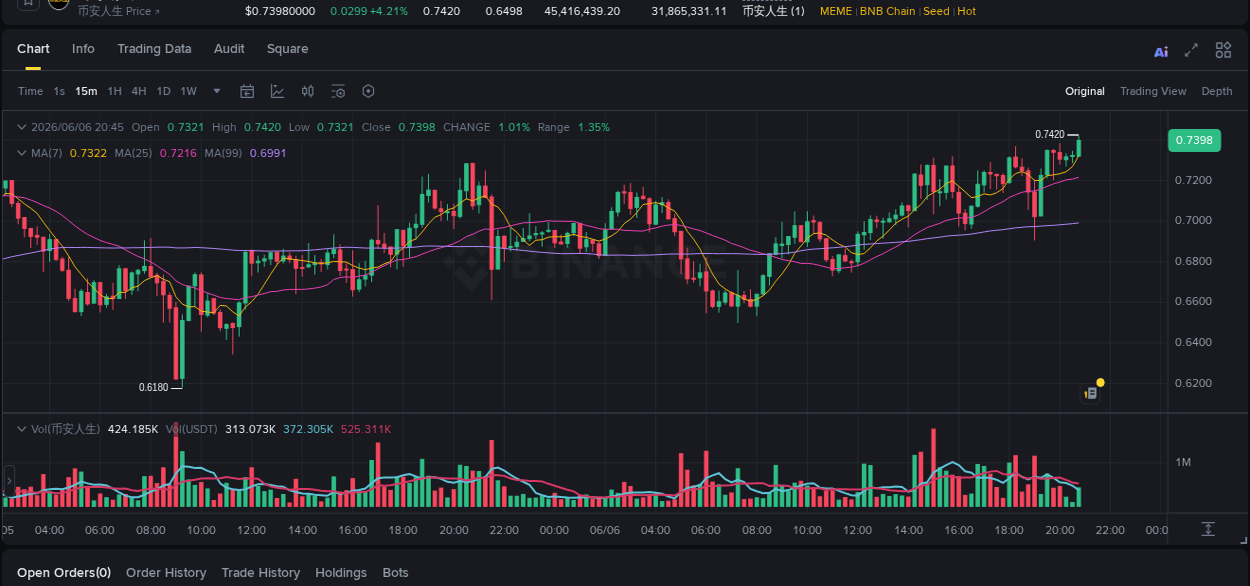Click the volume value 424.185K
Screen dimensions: 1250x586
click(133, 429)
